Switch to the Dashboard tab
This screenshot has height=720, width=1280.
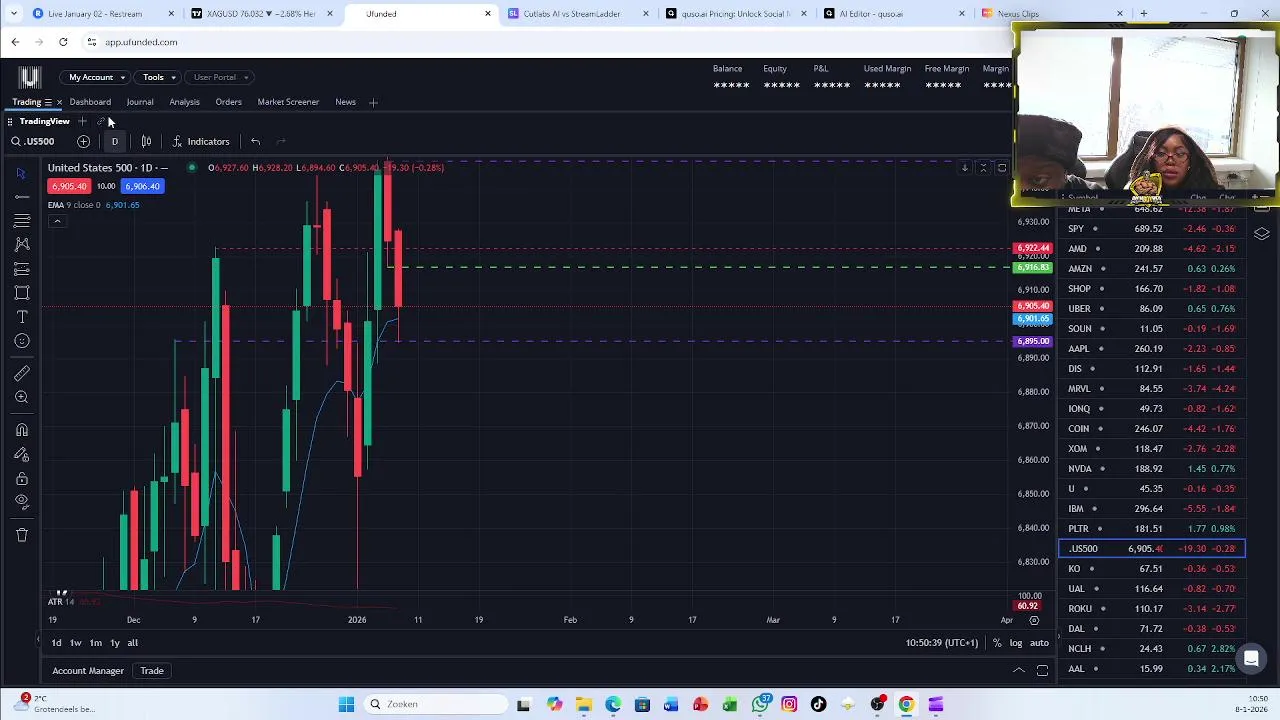[90, 102]
